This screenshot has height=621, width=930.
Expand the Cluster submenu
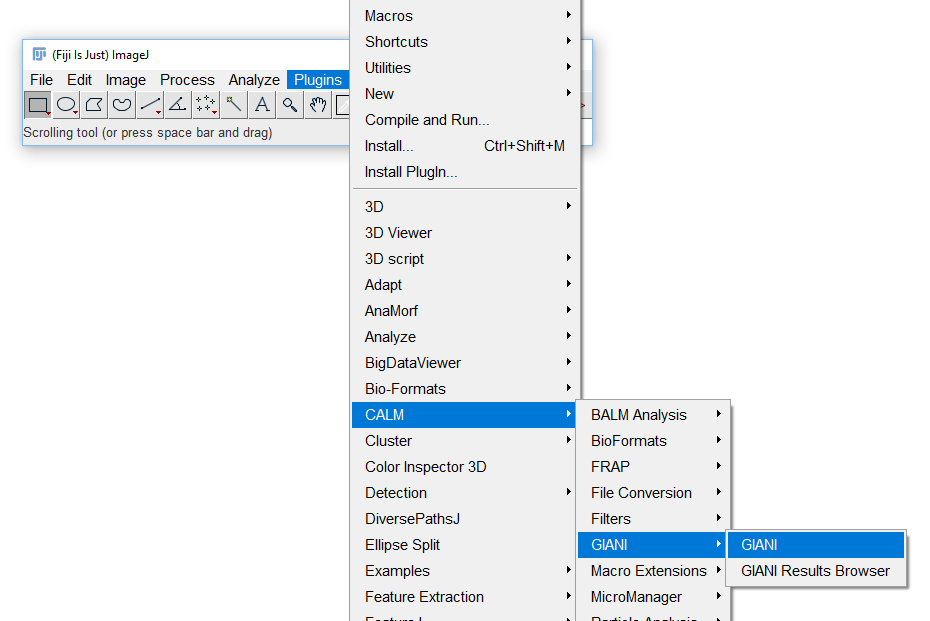pos(464,441)
